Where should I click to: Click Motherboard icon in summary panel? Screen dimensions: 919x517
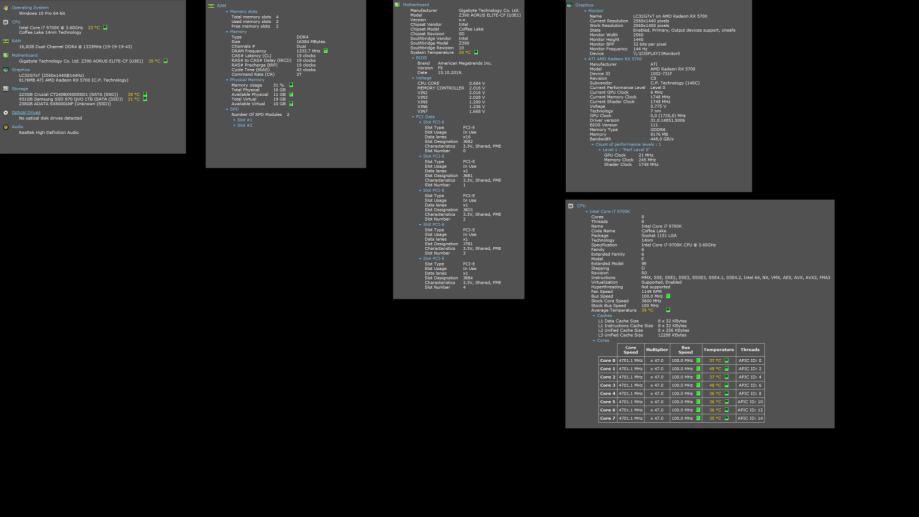pyautogui.click(x=6, y=56)
